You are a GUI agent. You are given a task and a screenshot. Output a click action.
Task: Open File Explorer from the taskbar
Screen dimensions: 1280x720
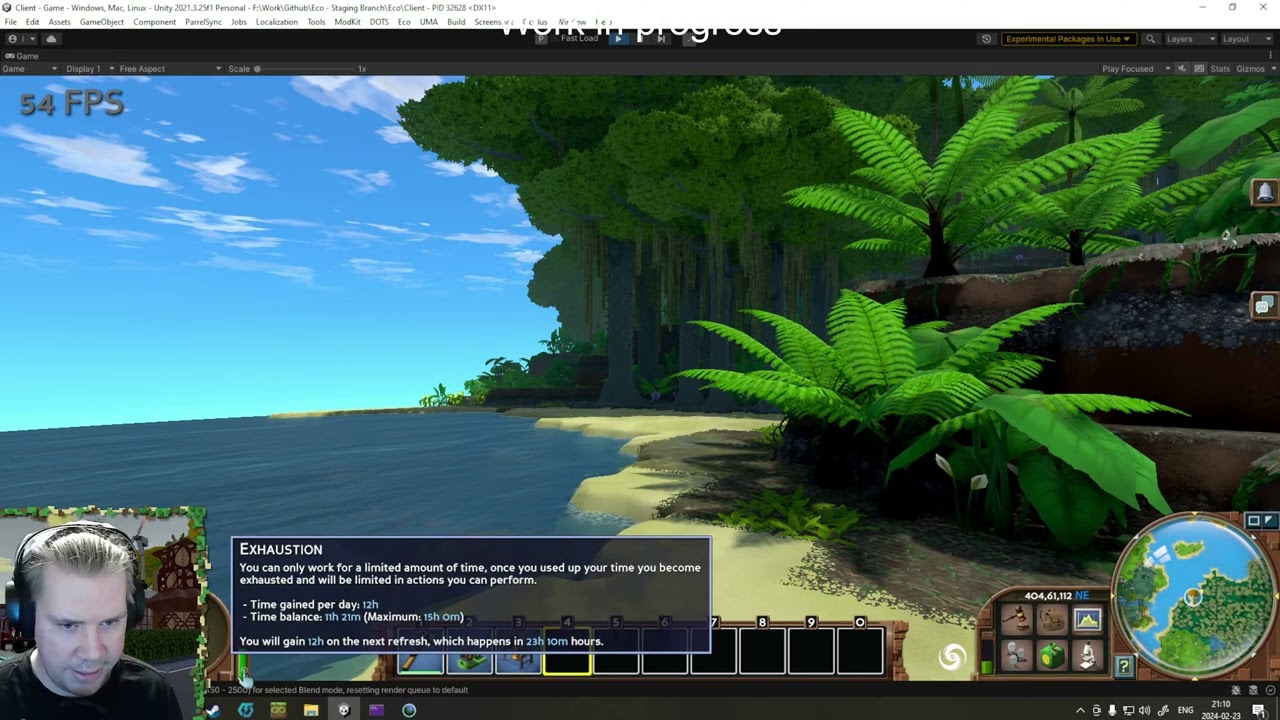tap(311, 710)
